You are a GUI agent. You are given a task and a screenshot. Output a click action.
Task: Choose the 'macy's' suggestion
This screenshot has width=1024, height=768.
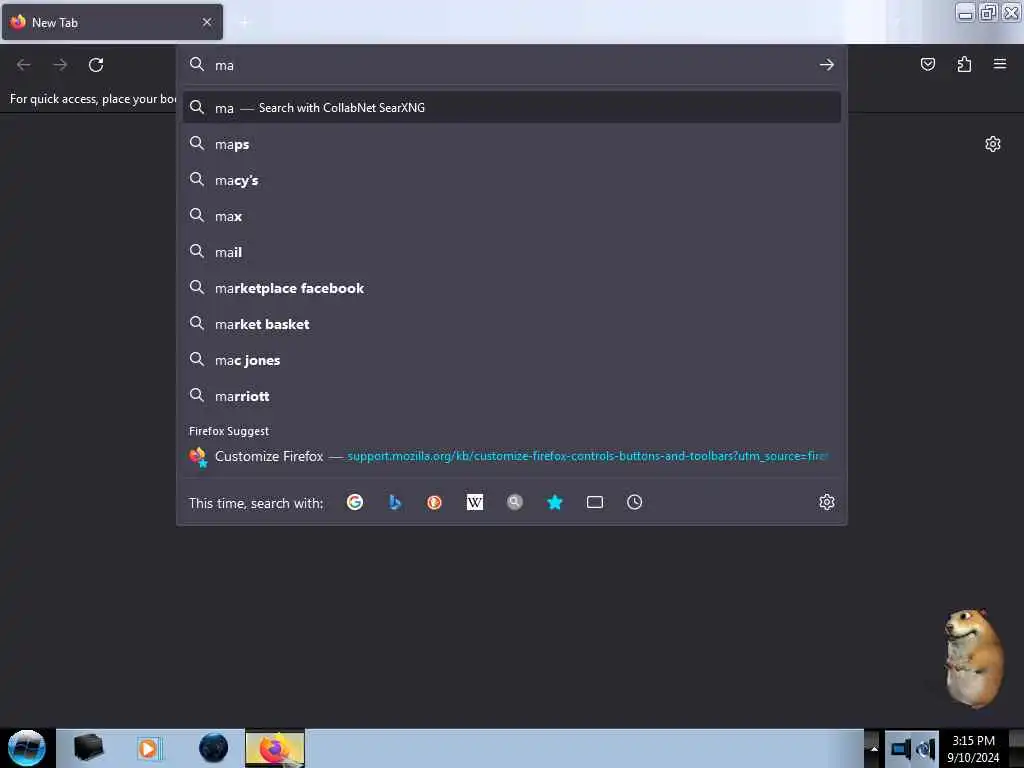pyautogui.click(x=511, y=180)
